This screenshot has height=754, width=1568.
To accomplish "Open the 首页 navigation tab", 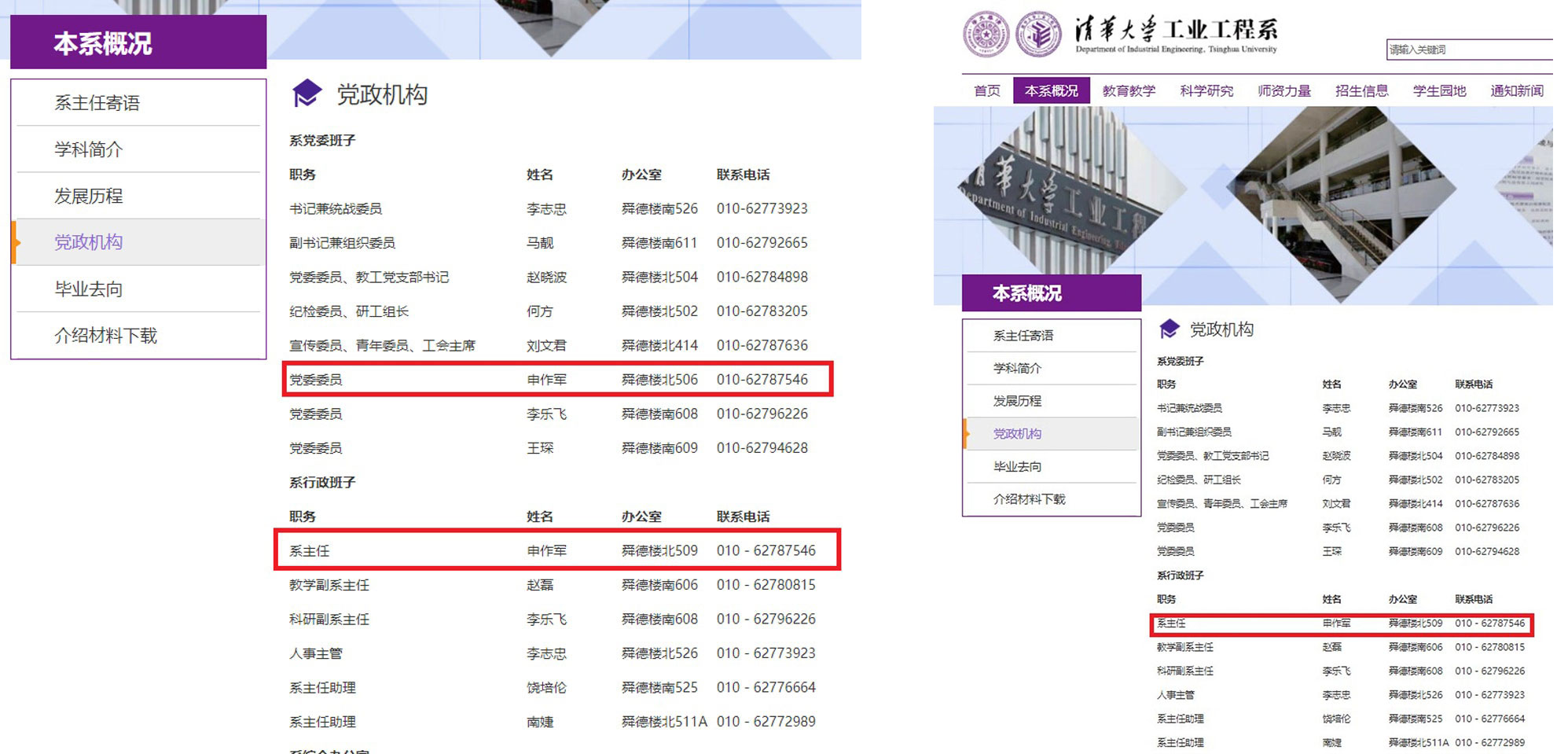I will click(x=986, y=90).
